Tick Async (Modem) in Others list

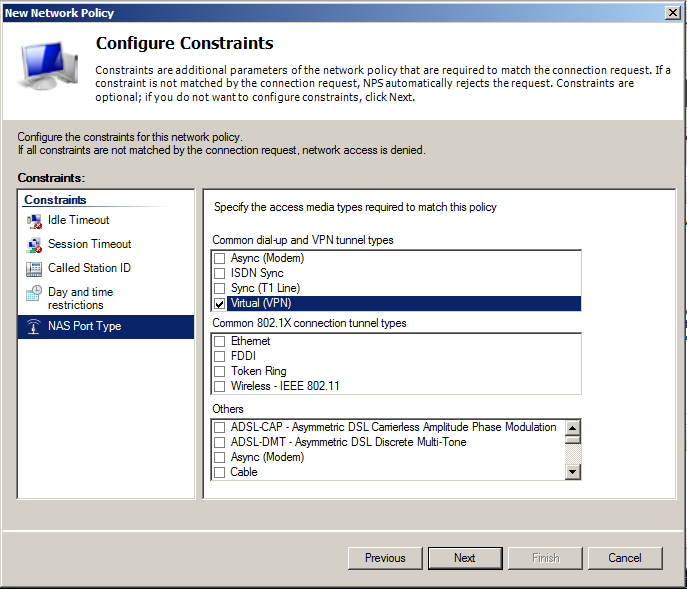[x=220, y=457]
